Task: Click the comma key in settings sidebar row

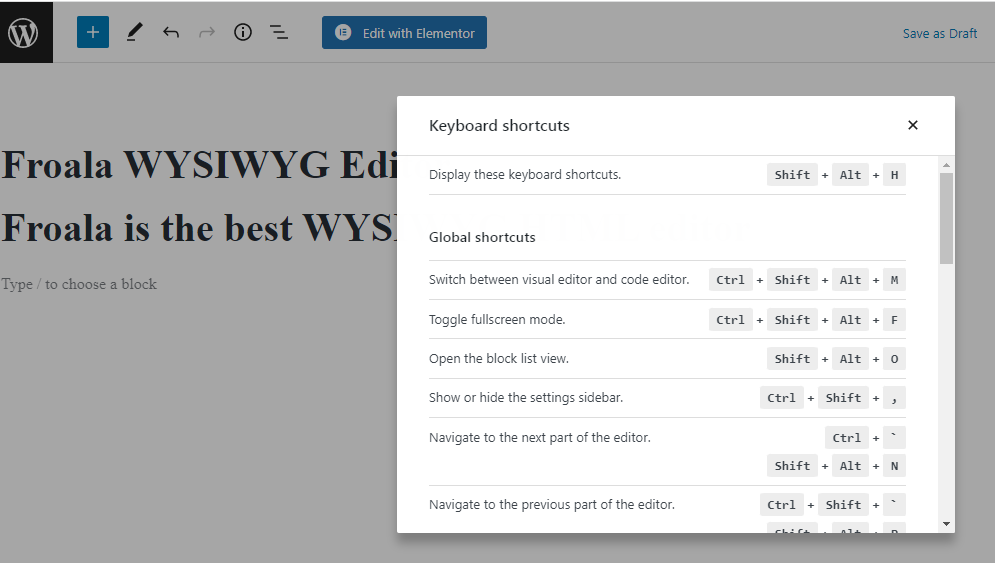Action: (894, 398)
